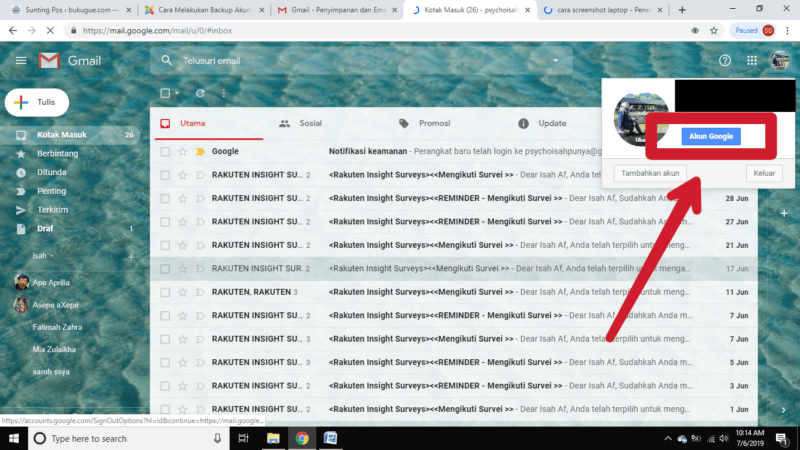
Task: Open the Google apps grid icon
Action: click(x=752, y=61)
